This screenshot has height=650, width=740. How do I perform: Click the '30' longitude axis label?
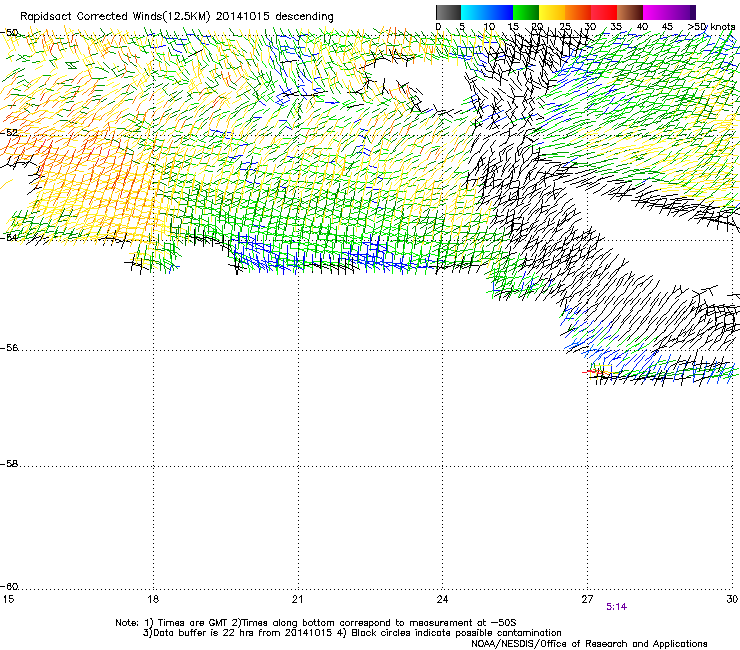click(x=732, y=599)
